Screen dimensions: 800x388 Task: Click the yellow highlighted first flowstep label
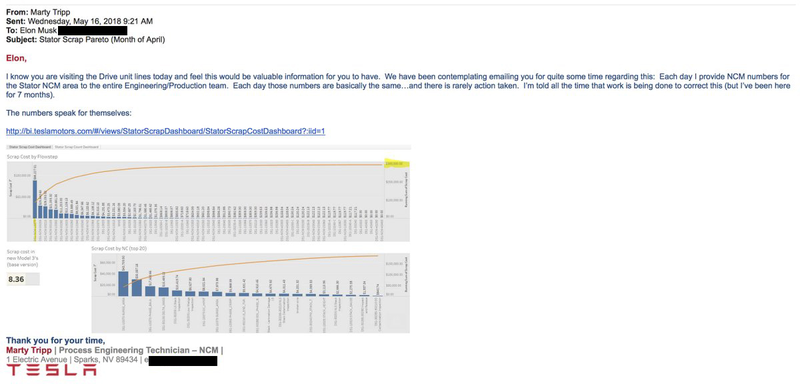(35, 230)
